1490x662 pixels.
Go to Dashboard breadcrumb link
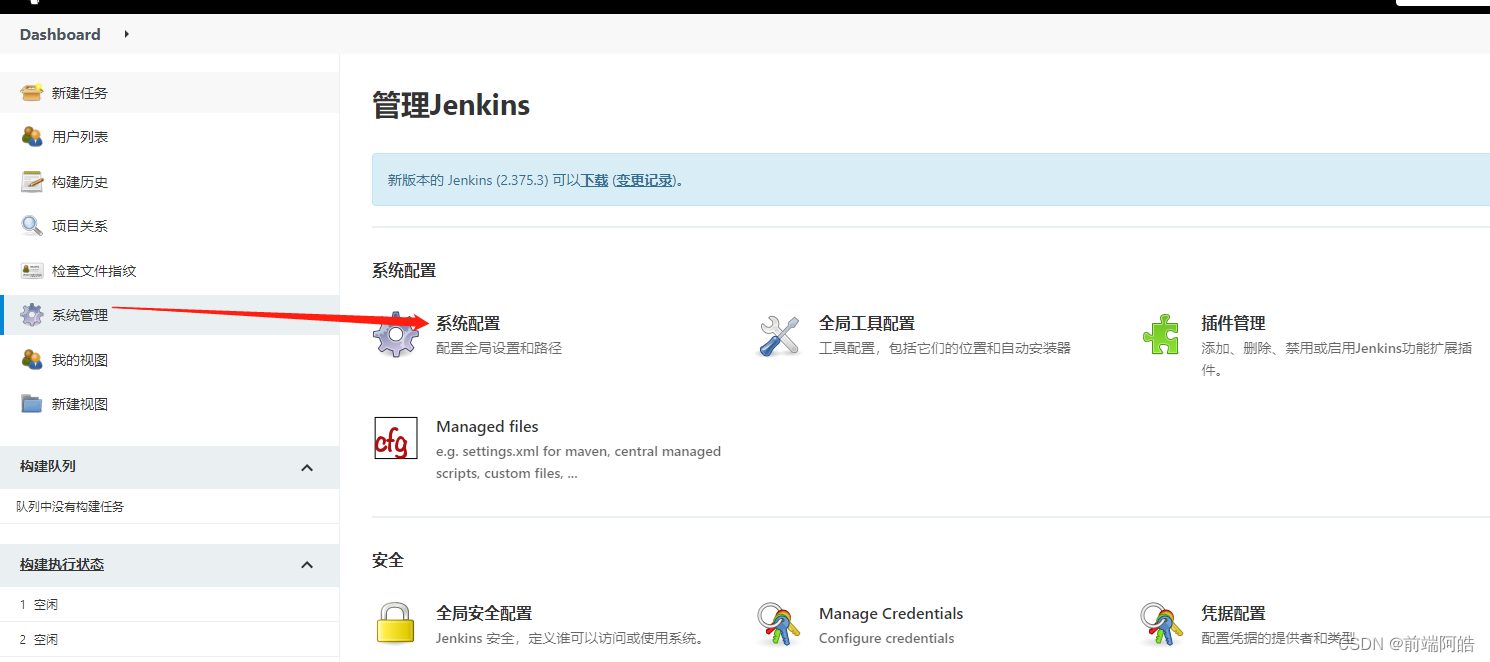[60, 34]
